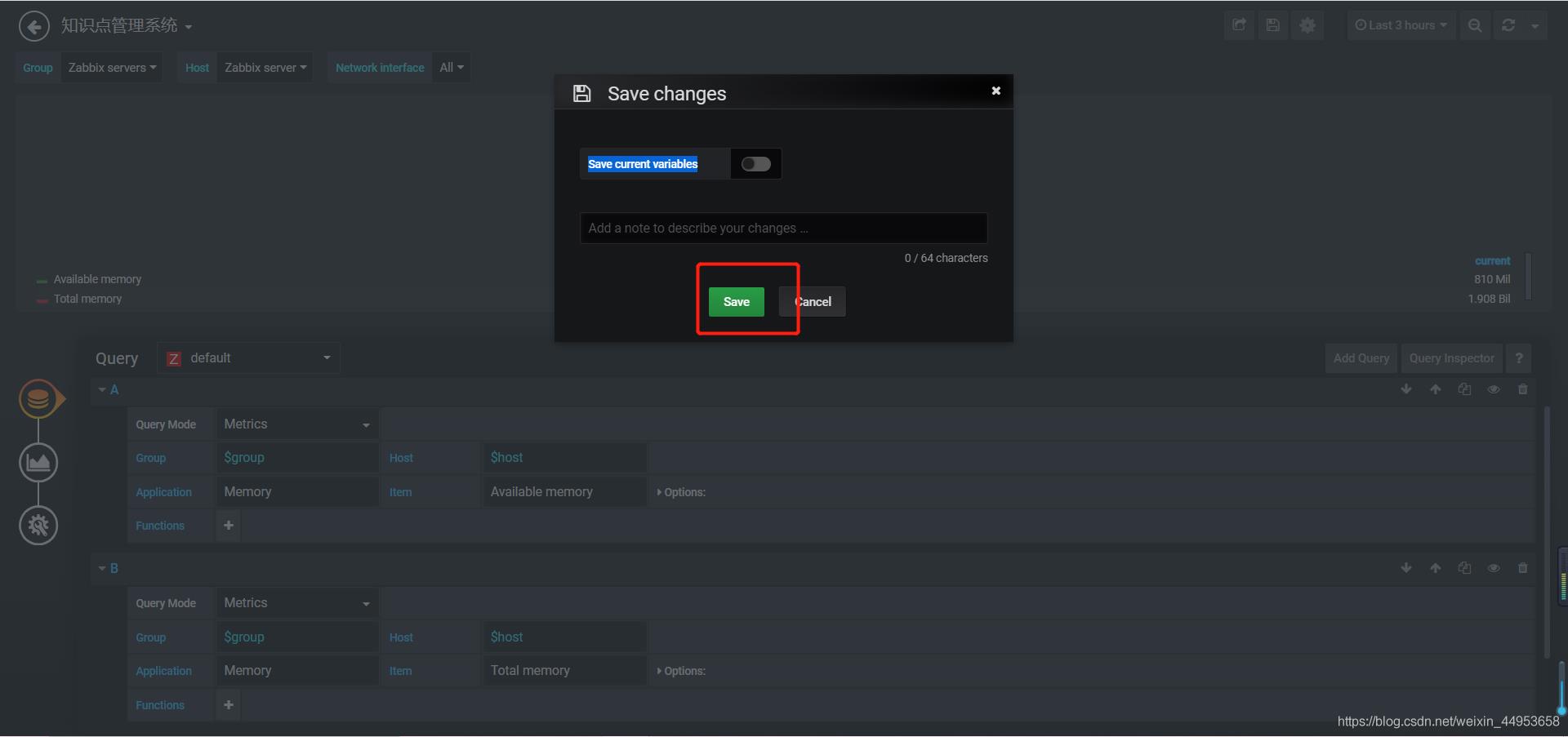Open the Network interface All dropdown

tap(452, 68)
